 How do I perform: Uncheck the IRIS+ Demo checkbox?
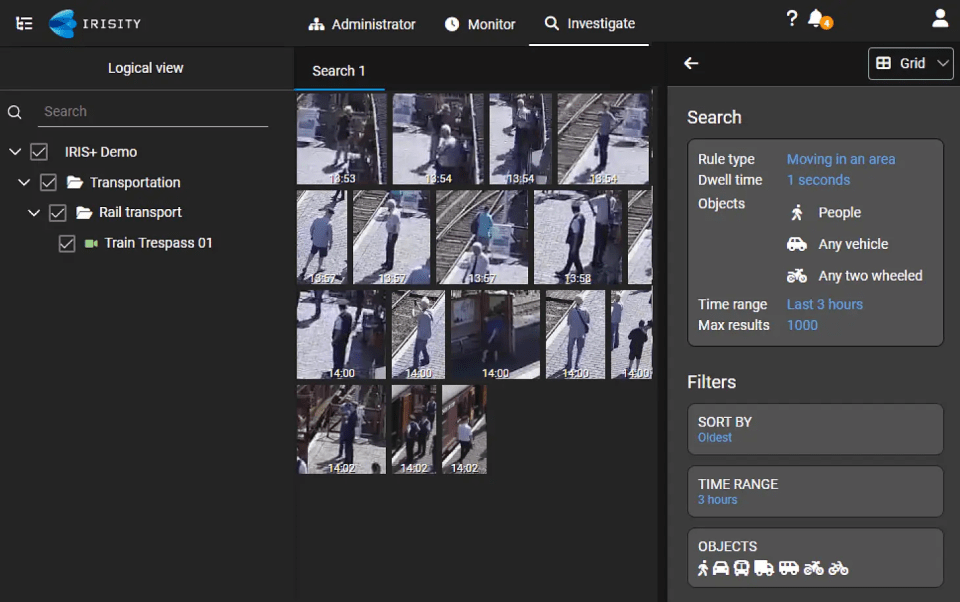39,152
